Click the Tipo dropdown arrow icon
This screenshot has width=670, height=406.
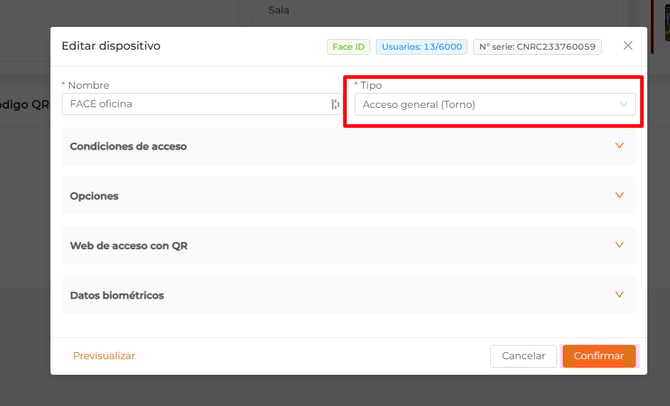pos(624,104)
